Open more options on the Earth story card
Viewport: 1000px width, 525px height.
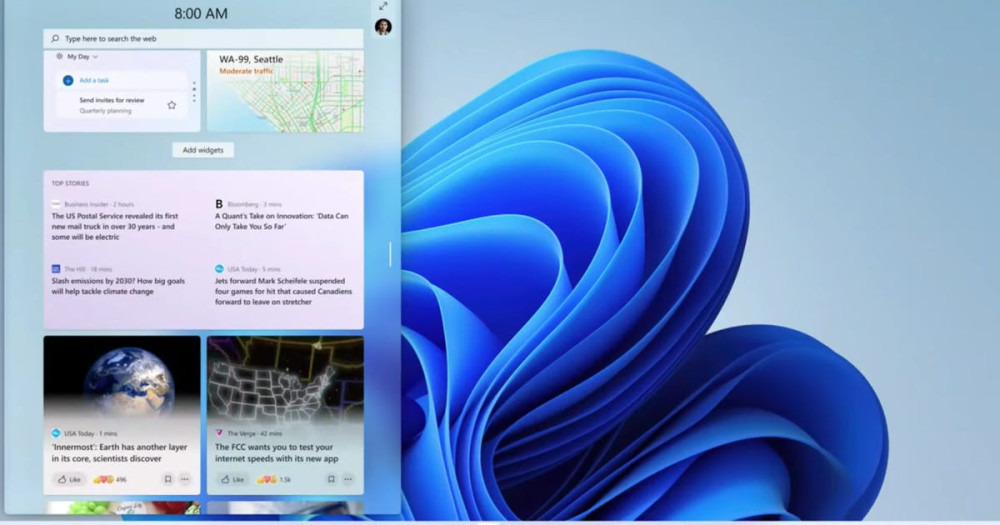[184, 479]
